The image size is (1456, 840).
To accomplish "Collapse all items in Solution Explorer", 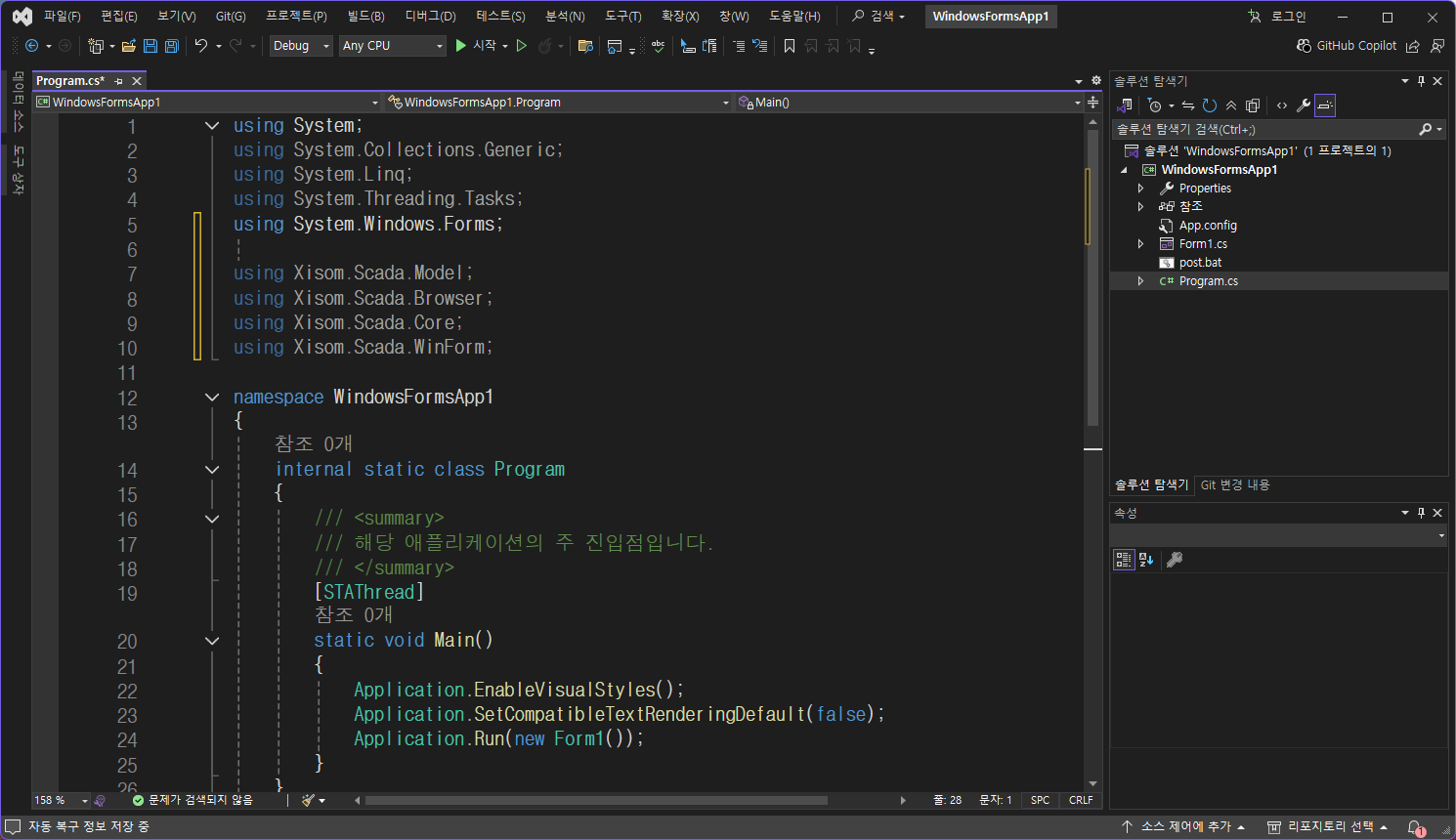I will tap(1231, 105).
